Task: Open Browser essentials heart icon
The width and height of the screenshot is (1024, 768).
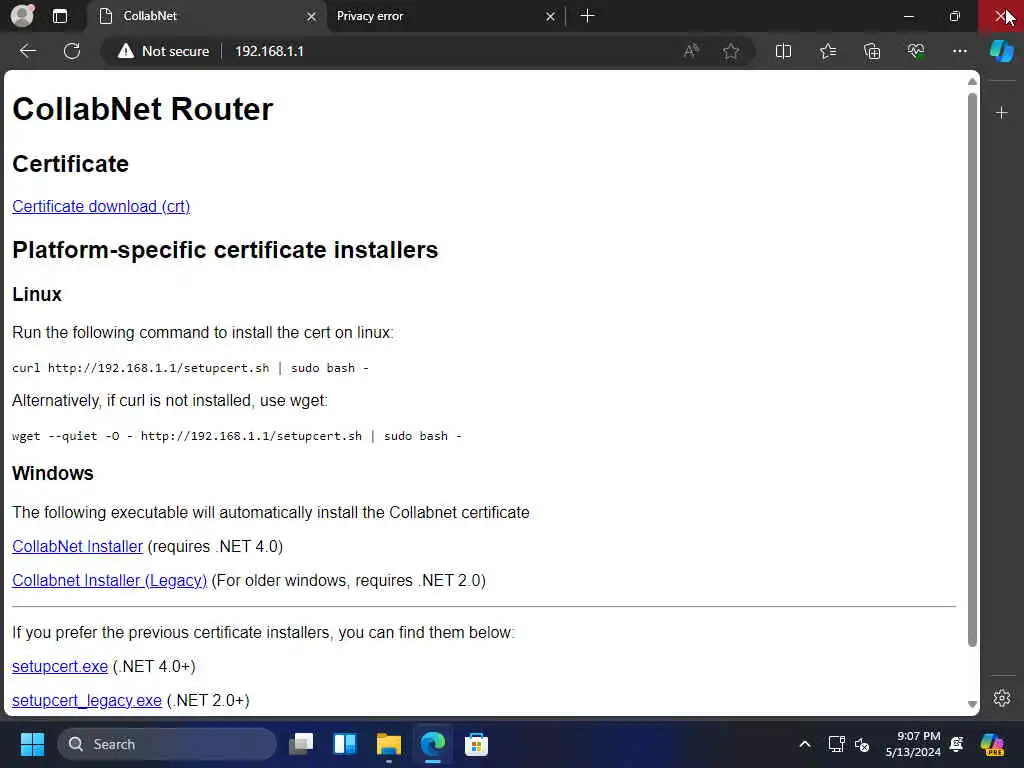Action: pyautogui.click(x=916, y=51)
